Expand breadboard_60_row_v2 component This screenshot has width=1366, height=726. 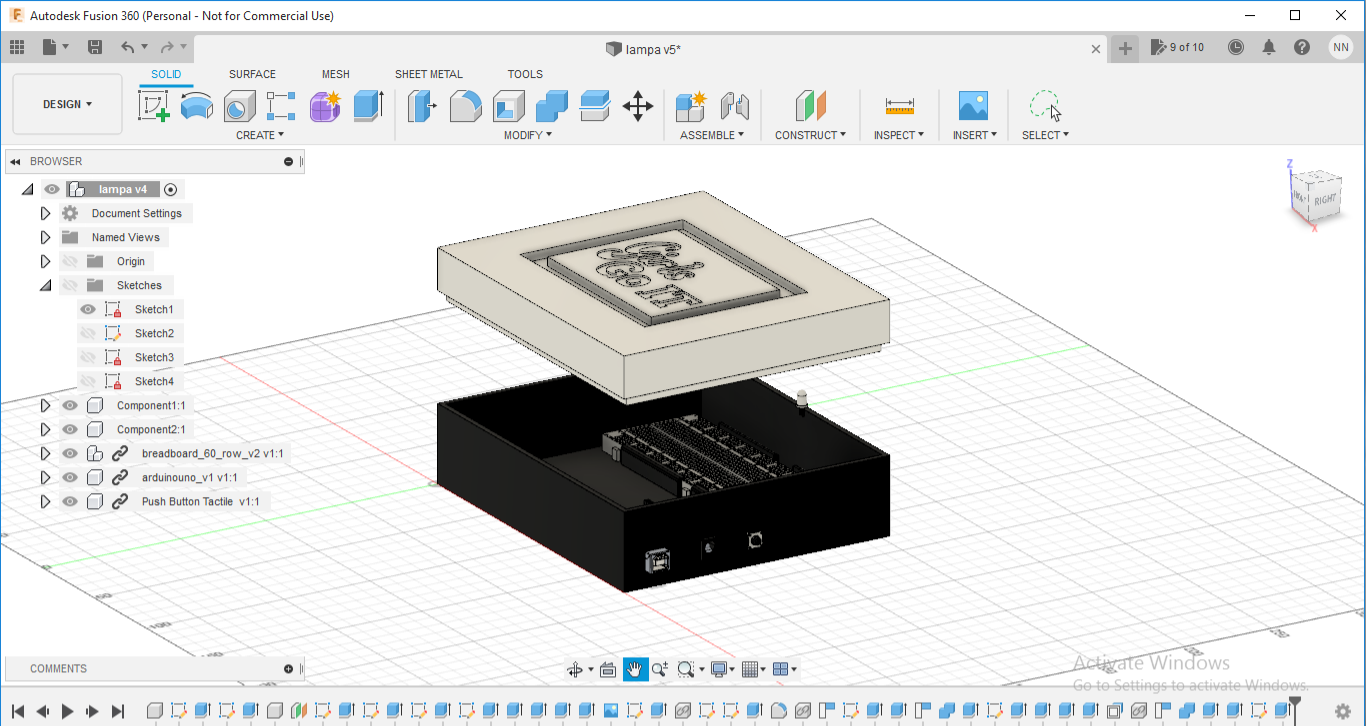click(45, 453)
